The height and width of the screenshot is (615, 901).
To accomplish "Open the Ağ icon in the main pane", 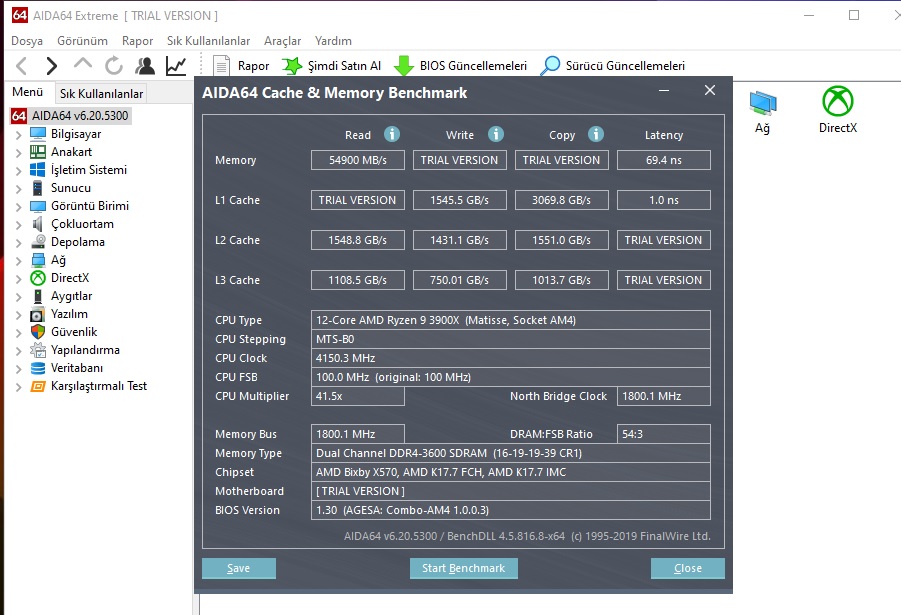I will (763, 112).
